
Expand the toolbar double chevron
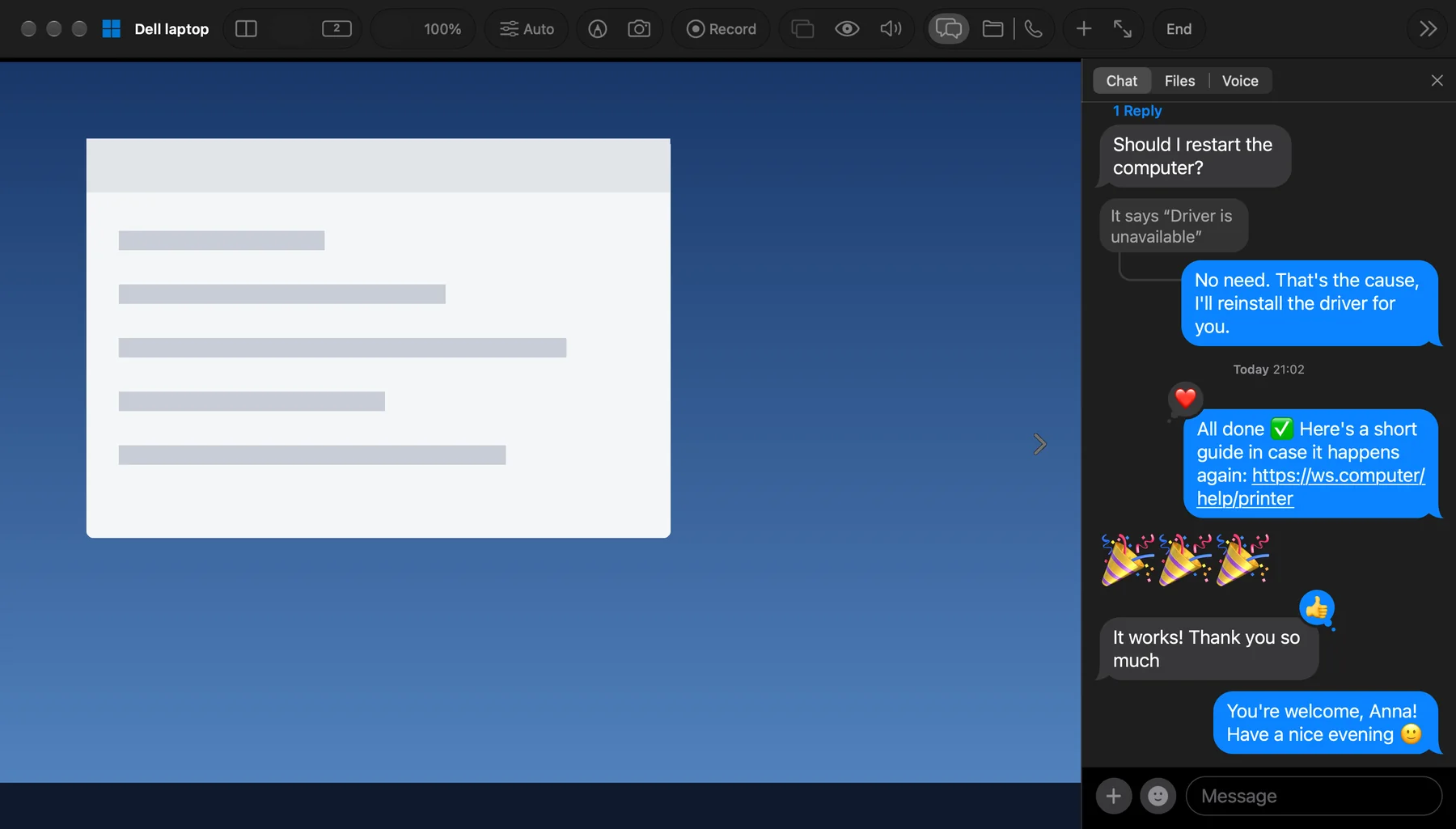click(1428, 29)
